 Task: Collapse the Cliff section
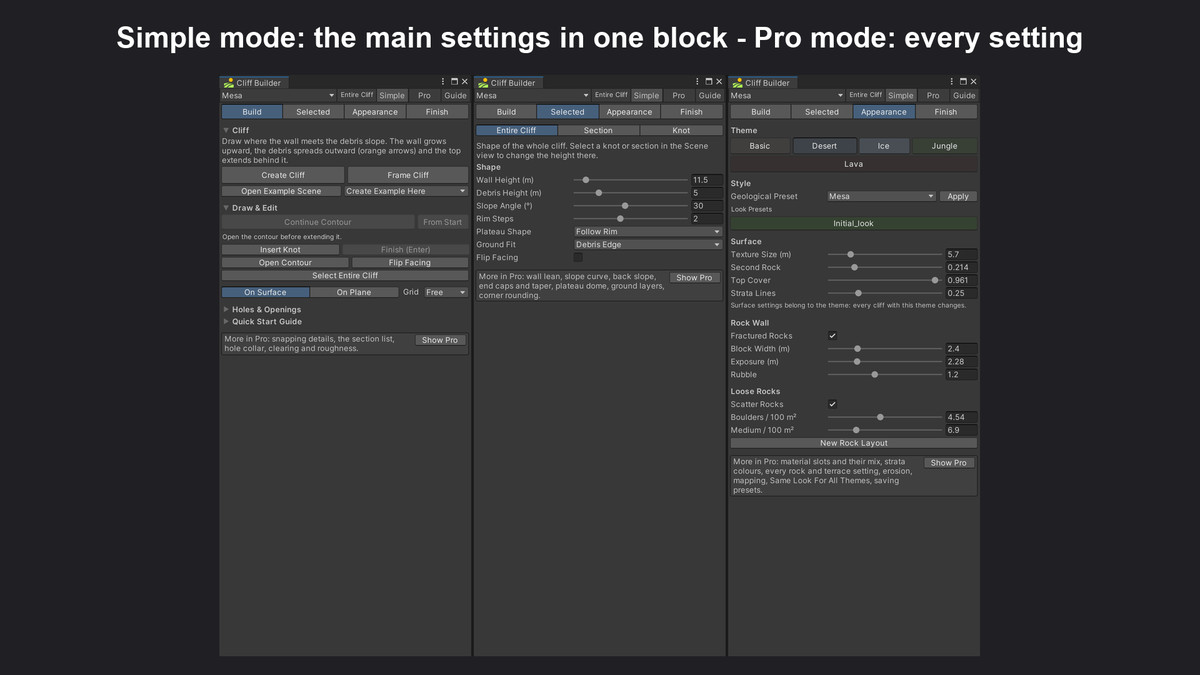[226, 130]
